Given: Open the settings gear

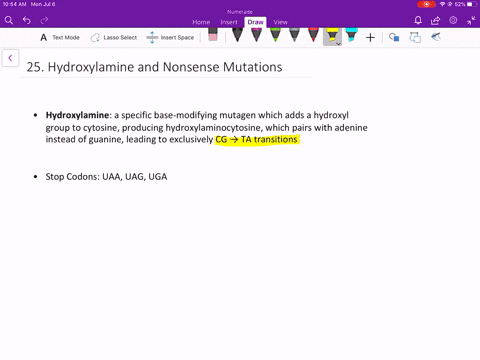Looking at the screenshot, I should pos(453,20).
